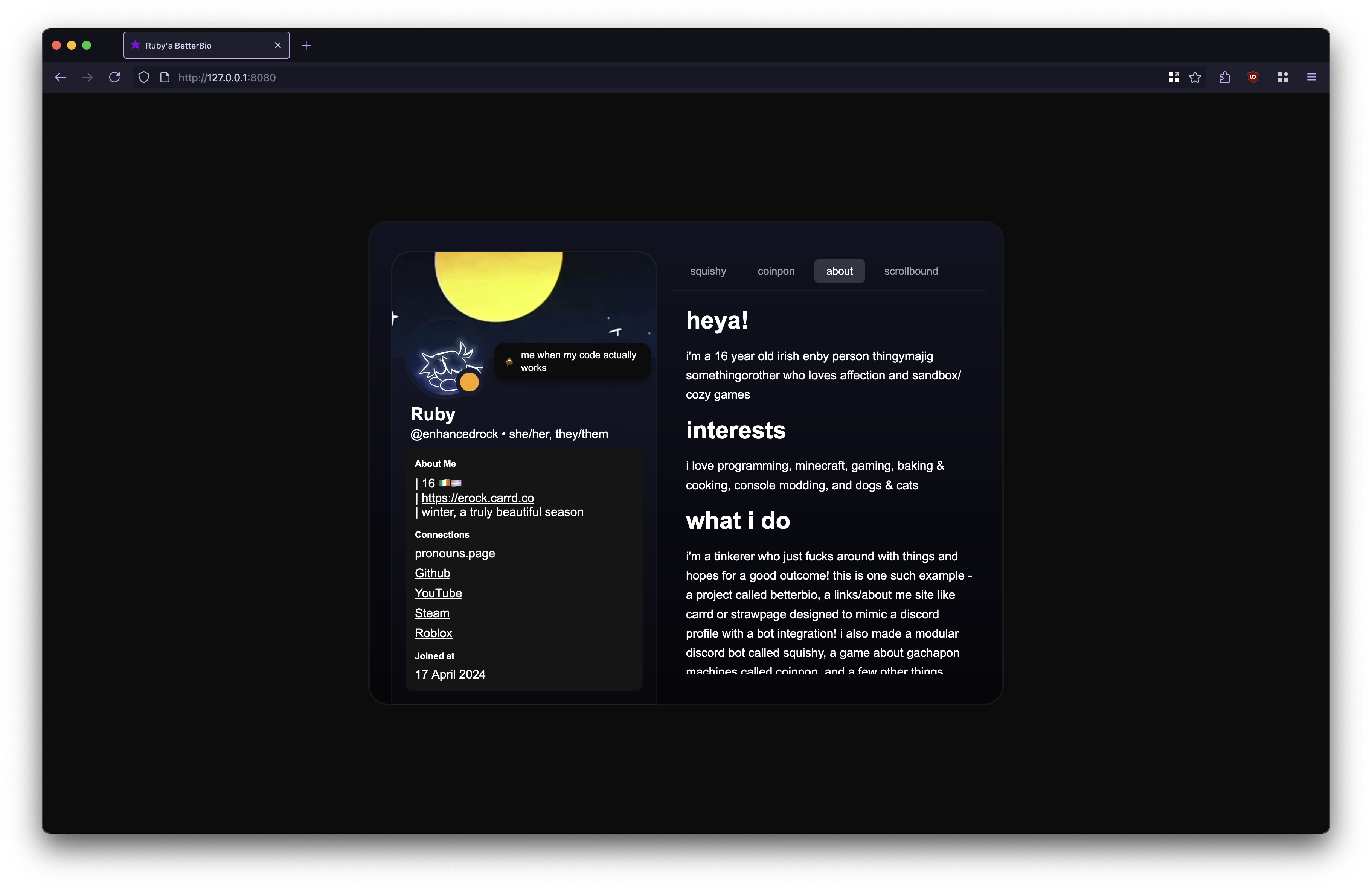Open uBlock Origin extension icon

(x=1253, y=77)
